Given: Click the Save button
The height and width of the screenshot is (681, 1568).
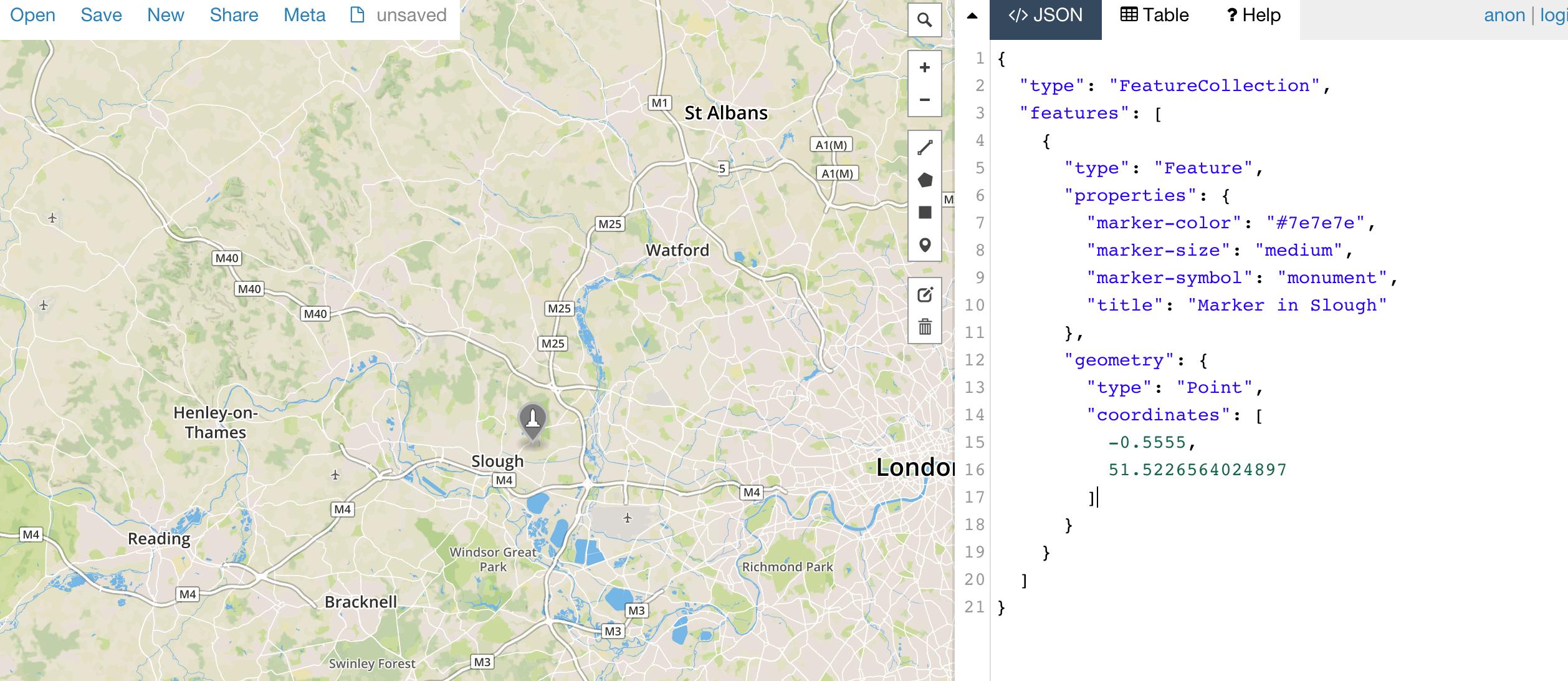Looking at the screenshot, I should (101, 15).
